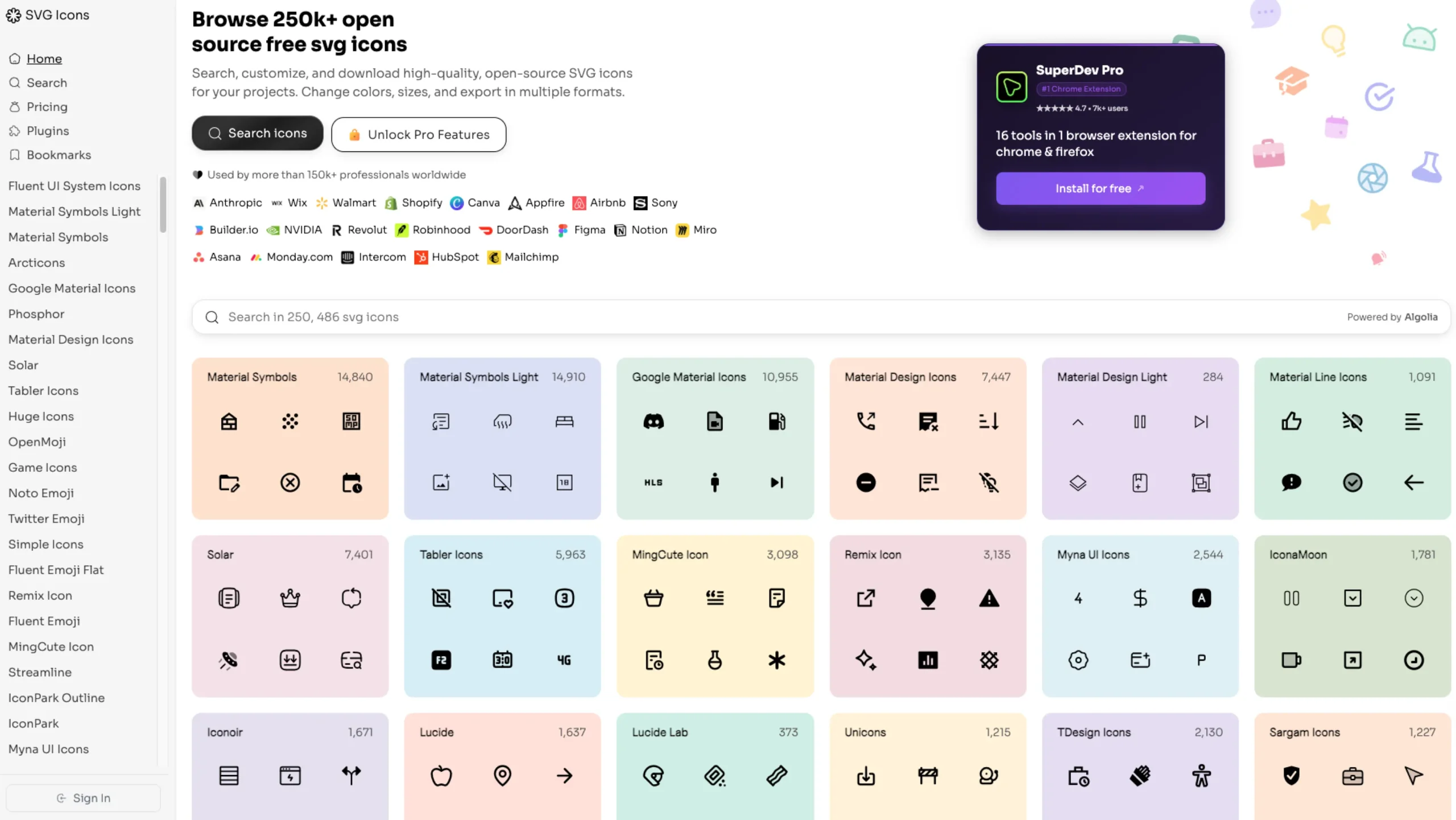1456x820 pixels.
Task: Select the apple icon in the Lucide card
Action: [x=441, y=775]
